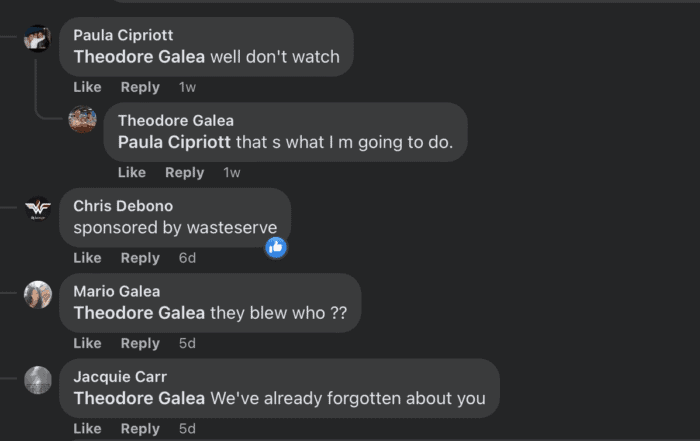Like Paula Cipriott's comment
The image size is (700, 441).
[x=87, y=87]
